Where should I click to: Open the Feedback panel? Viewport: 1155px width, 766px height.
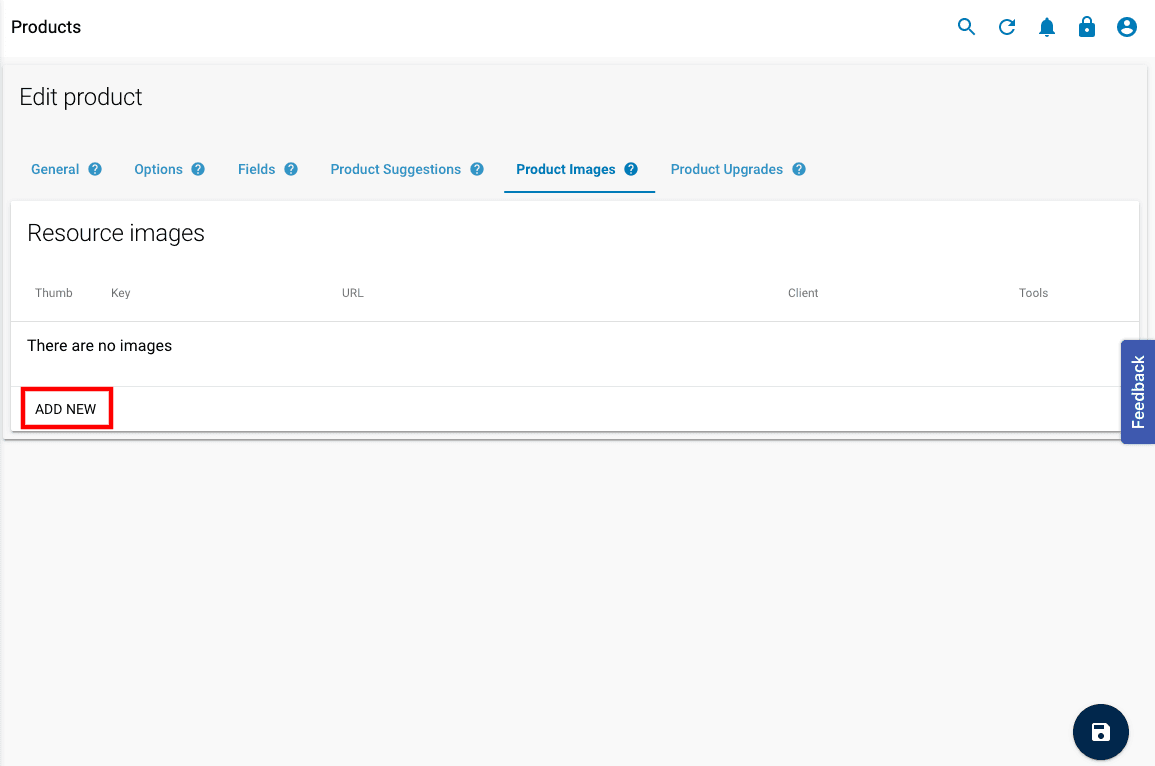pyautogui.click(x=1137, y=392)
